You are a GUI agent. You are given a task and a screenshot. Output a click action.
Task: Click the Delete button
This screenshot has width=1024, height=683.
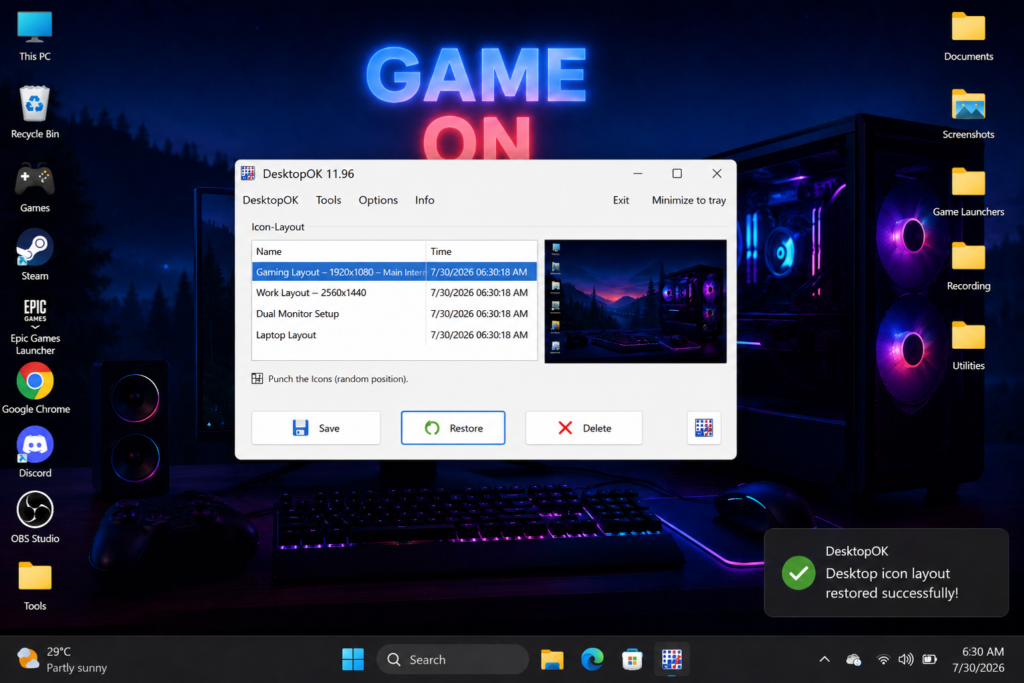click(584, 428)
